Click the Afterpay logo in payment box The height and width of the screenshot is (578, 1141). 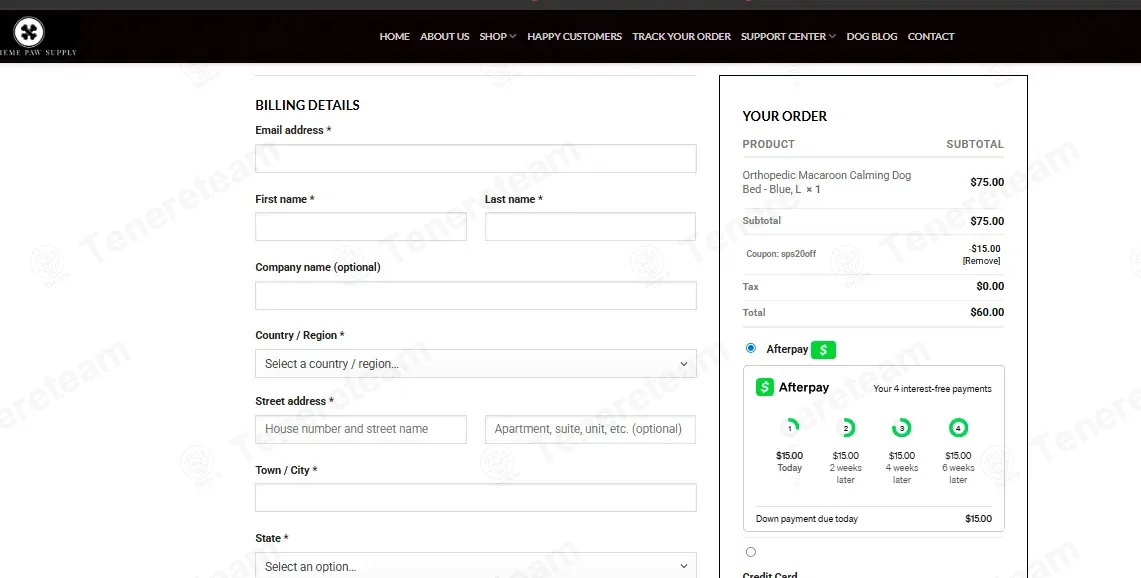pos(792,387)
